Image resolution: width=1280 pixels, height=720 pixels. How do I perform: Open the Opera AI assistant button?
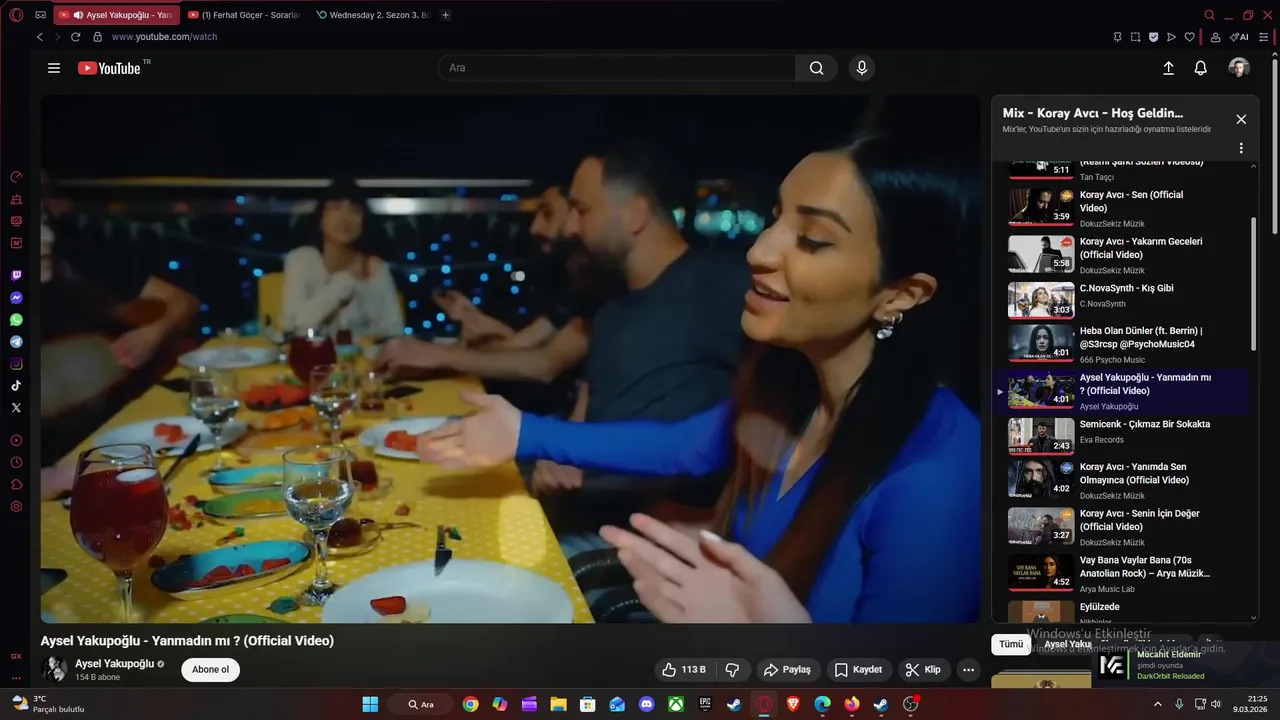tap(1239, 37)
